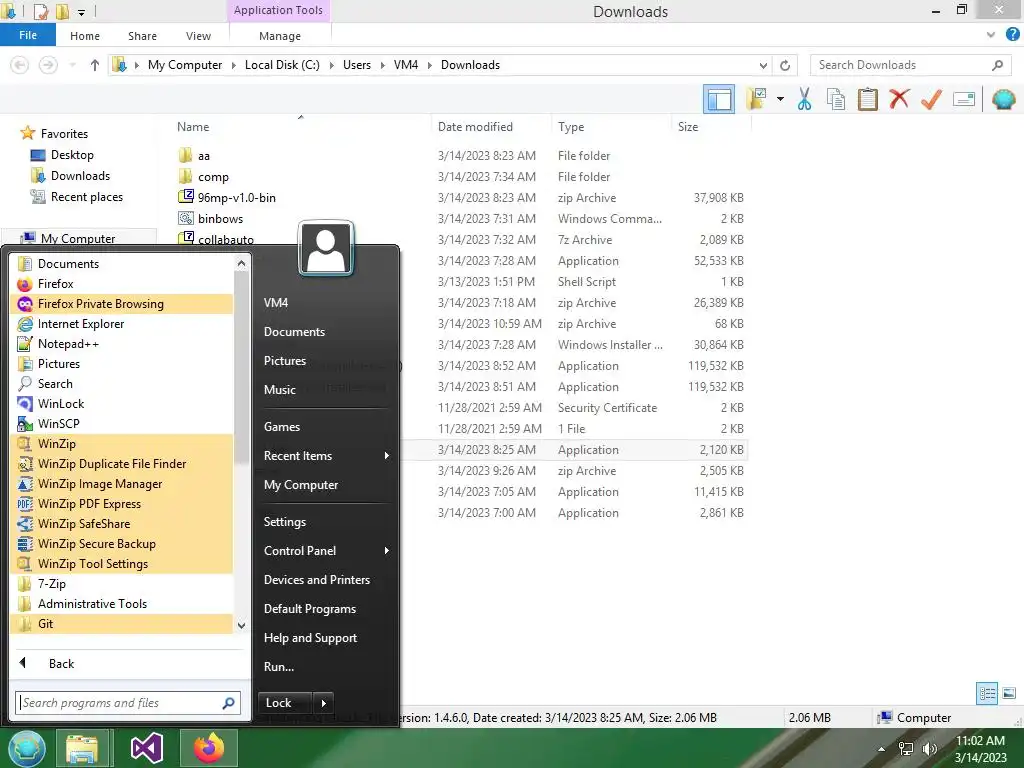Click the network tray icon

[x=906, y=749]
